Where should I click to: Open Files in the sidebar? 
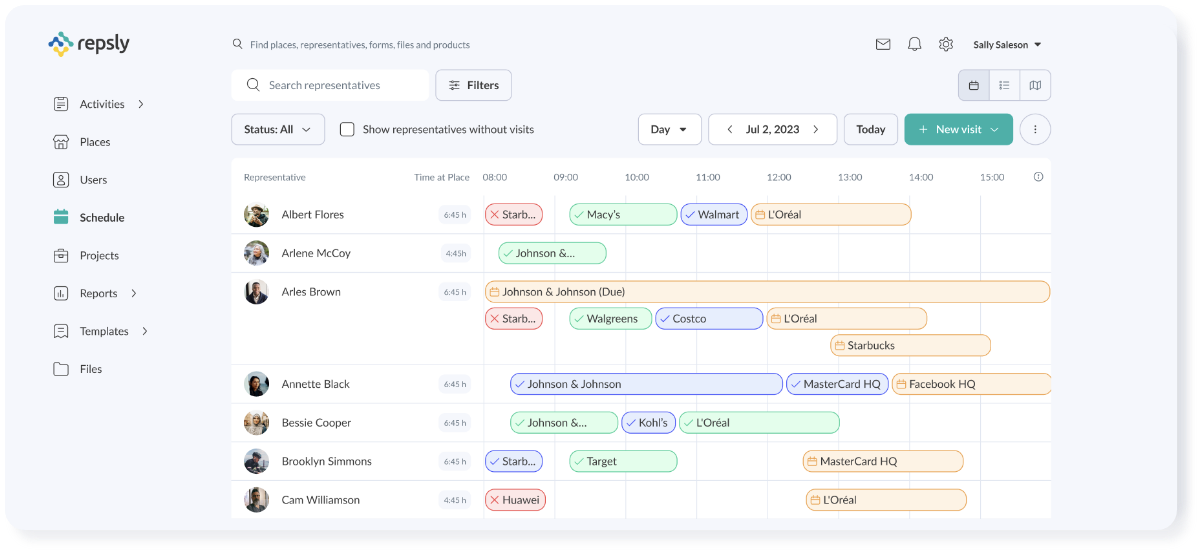[91, 369]
